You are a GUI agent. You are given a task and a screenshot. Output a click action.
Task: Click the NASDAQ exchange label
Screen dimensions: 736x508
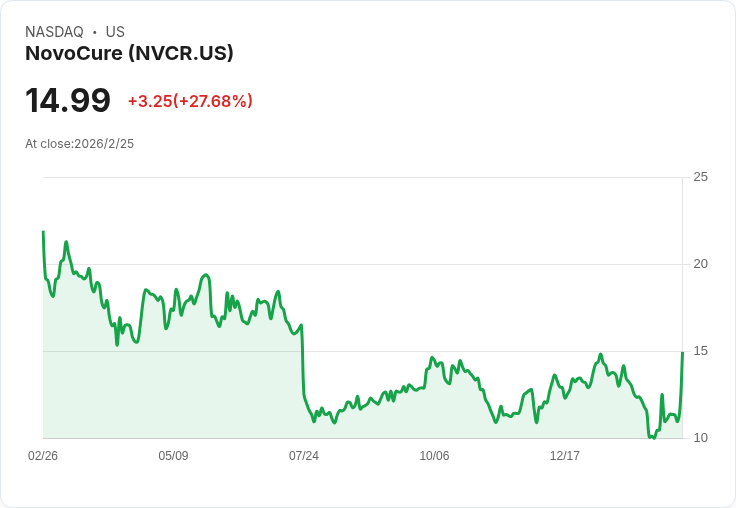(x=54, y=32)
